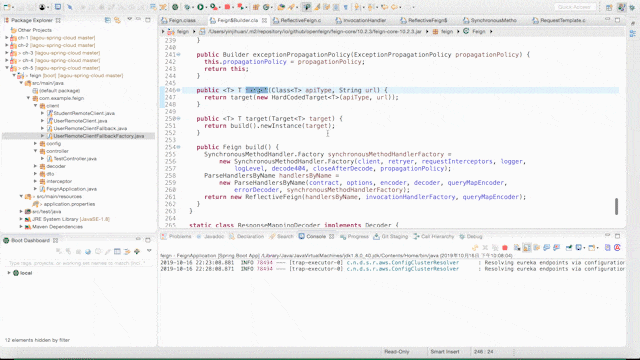Click the globe Open Browser icon in Boot Dashboard

click(x=88, y=251)
